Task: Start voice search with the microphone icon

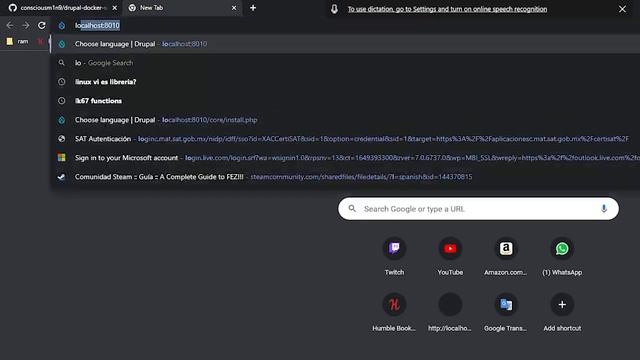Action: click(x=604, y=209)
